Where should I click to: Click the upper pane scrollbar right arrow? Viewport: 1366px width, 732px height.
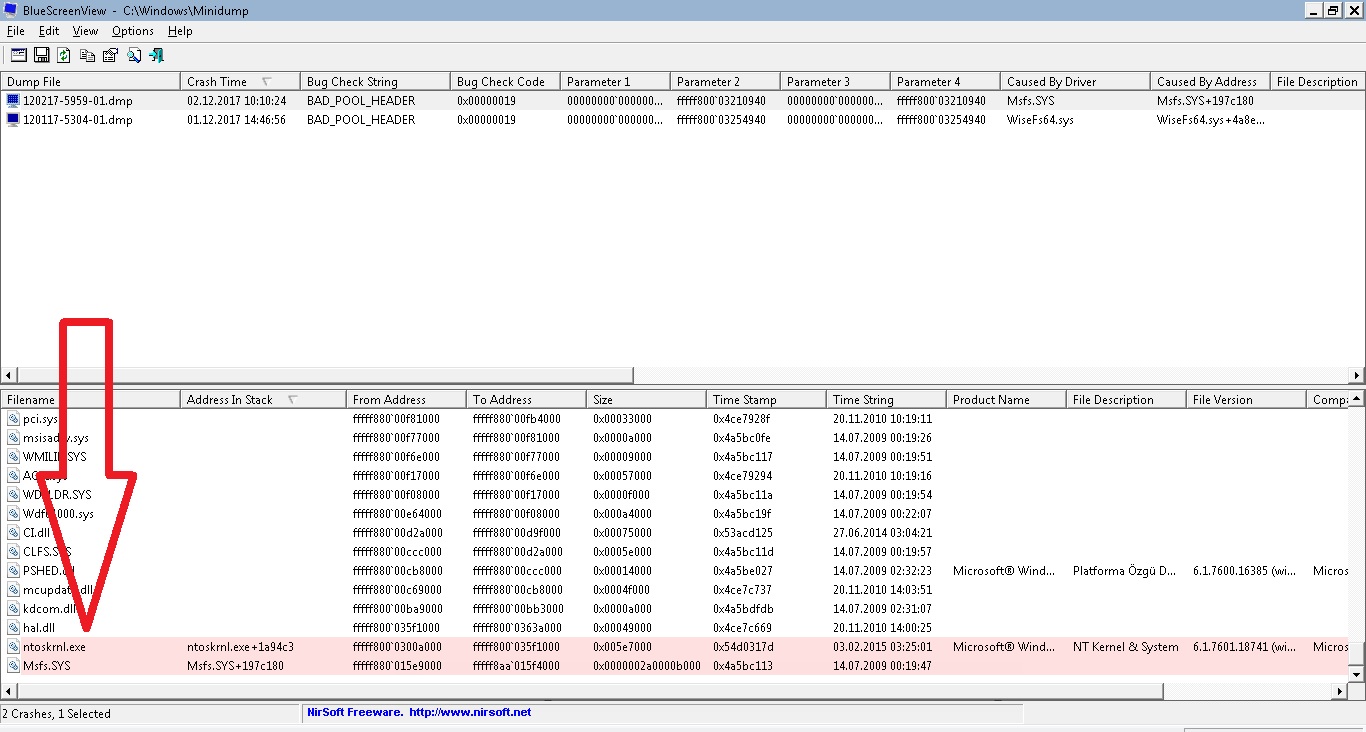click(x=1357, y=376)
